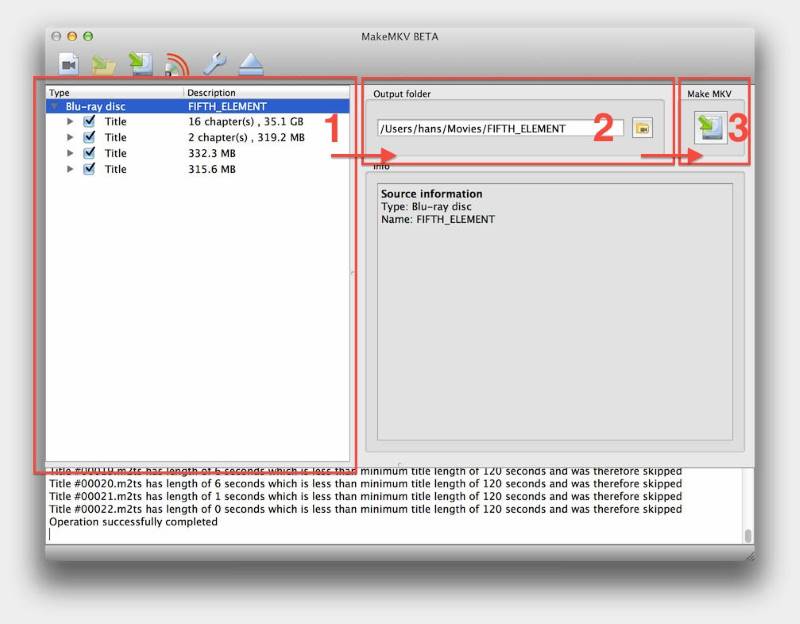Viewport: 800px width, 624px height.
Task: Click the open folder toolbar icon
Action: (x=104, y=65)
